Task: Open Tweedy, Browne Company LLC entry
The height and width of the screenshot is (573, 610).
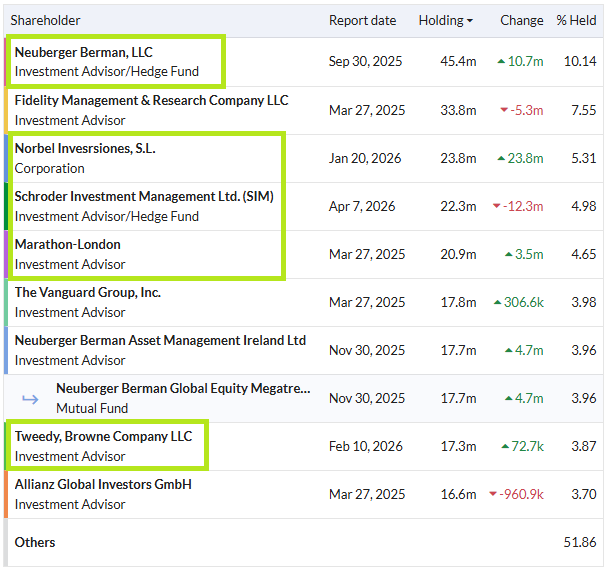Action: [103, 436]
